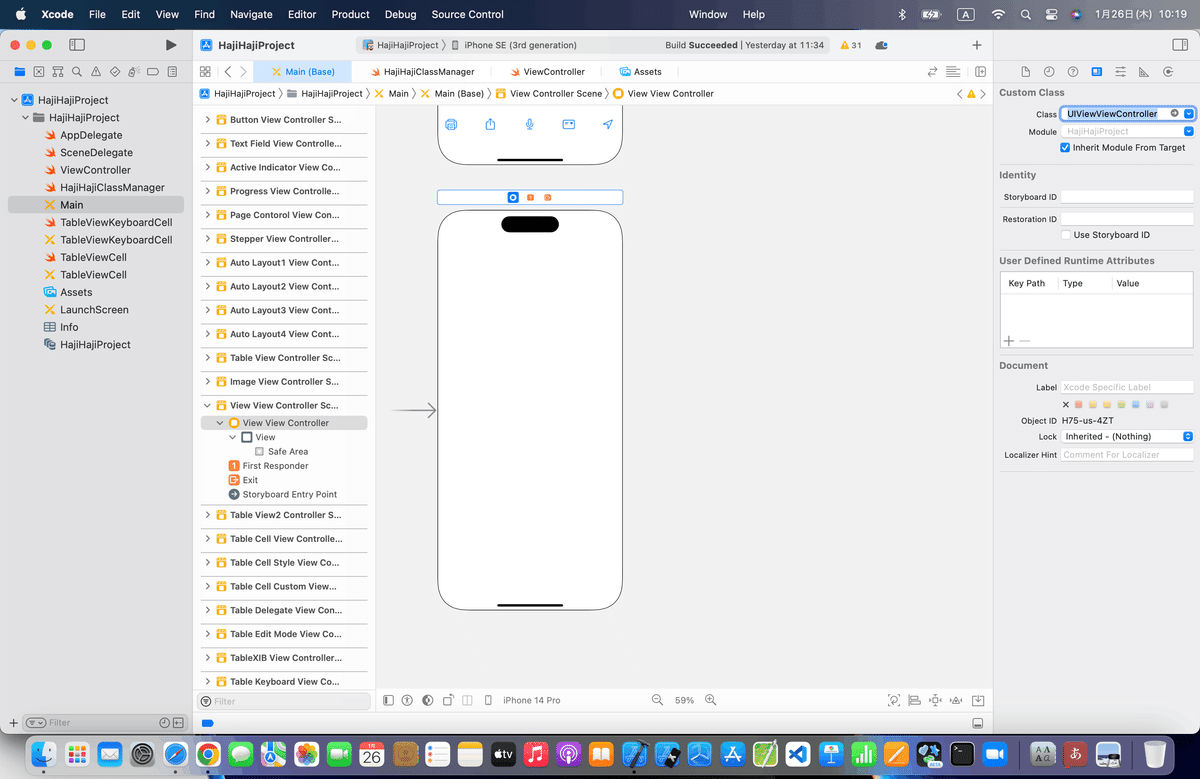Toggle canvas appearance light/dark
1200x779 pixels.
point(427,700)
